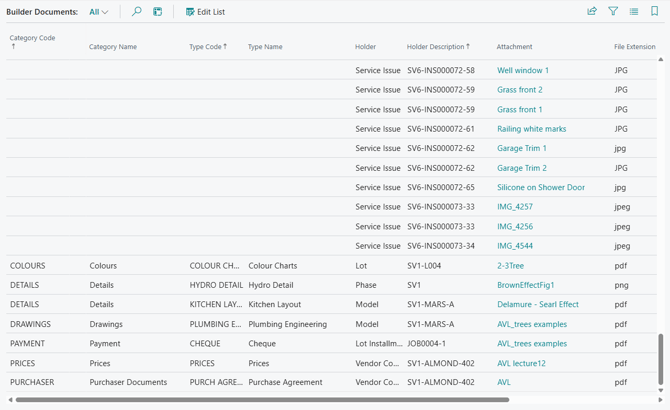The height and width of the screenshot is (410, 670).
Task: Click the HYDRO DETAIL type code cell
Action: point(216,285)
